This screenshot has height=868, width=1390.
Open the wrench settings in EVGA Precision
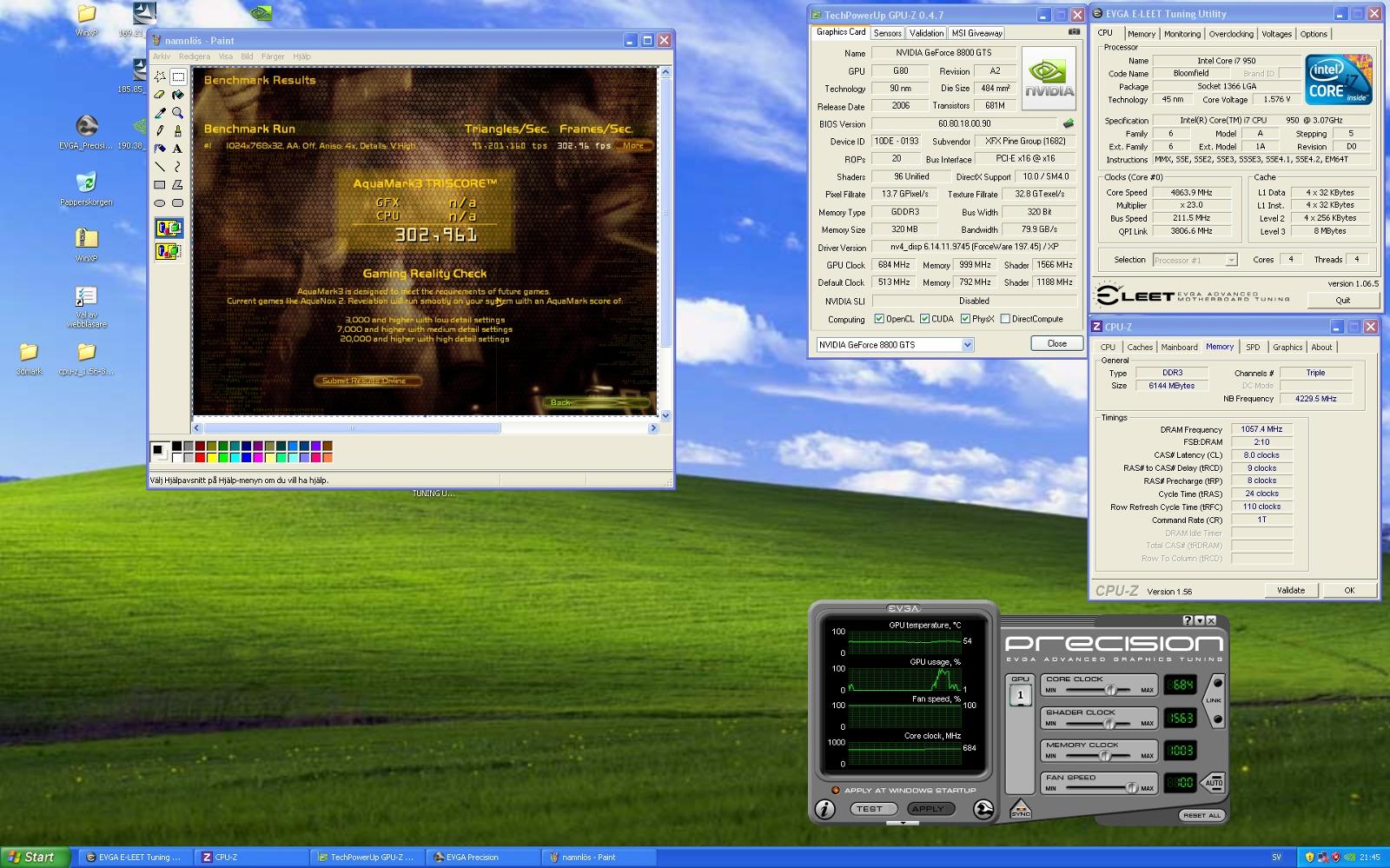pos(983,809)
